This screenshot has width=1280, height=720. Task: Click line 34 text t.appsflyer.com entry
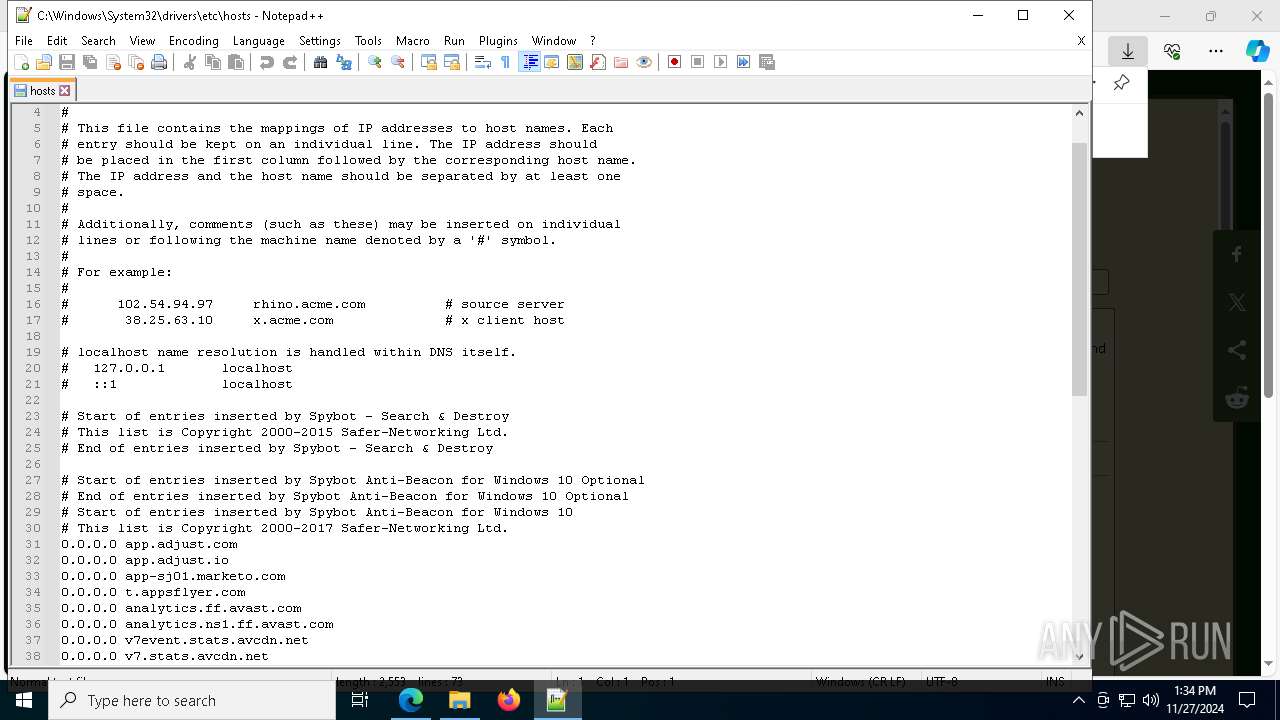point(153,592)
